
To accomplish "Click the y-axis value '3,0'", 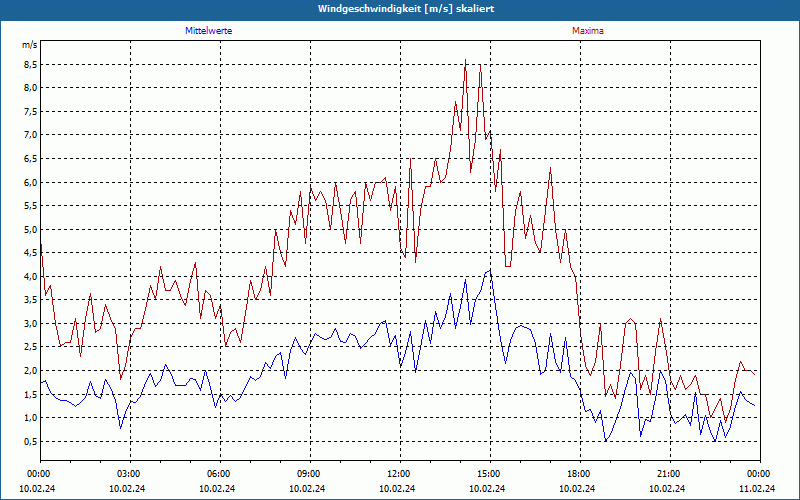I will pyautogui.click(x=31, y=323).
